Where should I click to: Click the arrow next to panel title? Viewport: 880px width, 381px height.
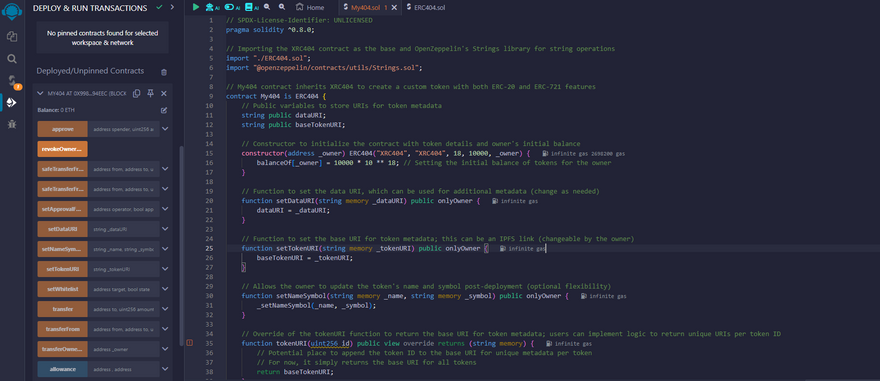click(172, 8)
